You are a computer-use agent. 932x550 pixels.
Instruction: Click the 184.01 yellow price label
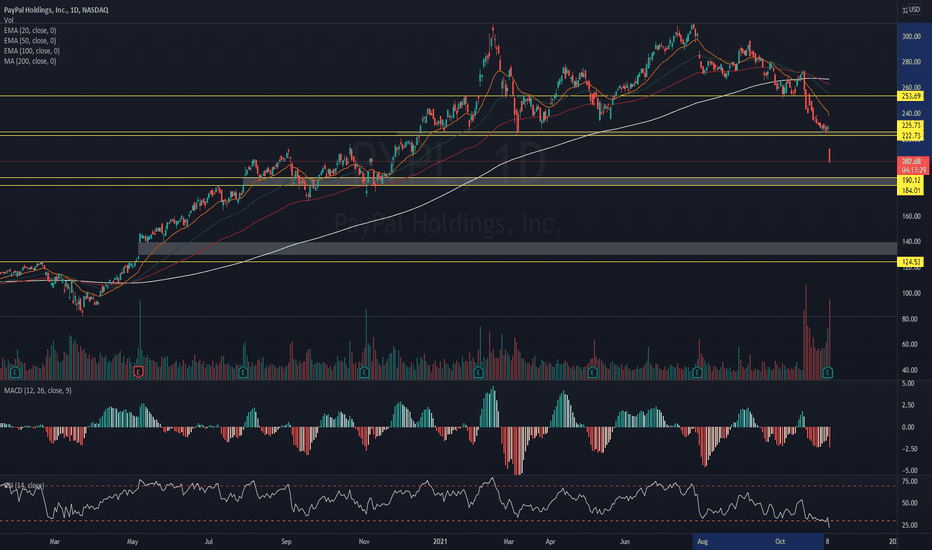click(911, 190)
